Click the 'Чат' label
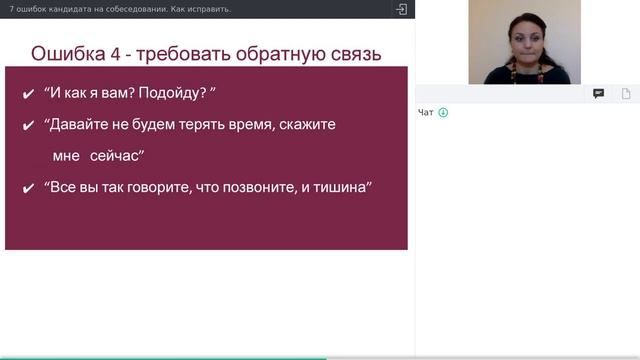This screenshot has height=360, width=640. pos(425,112)
